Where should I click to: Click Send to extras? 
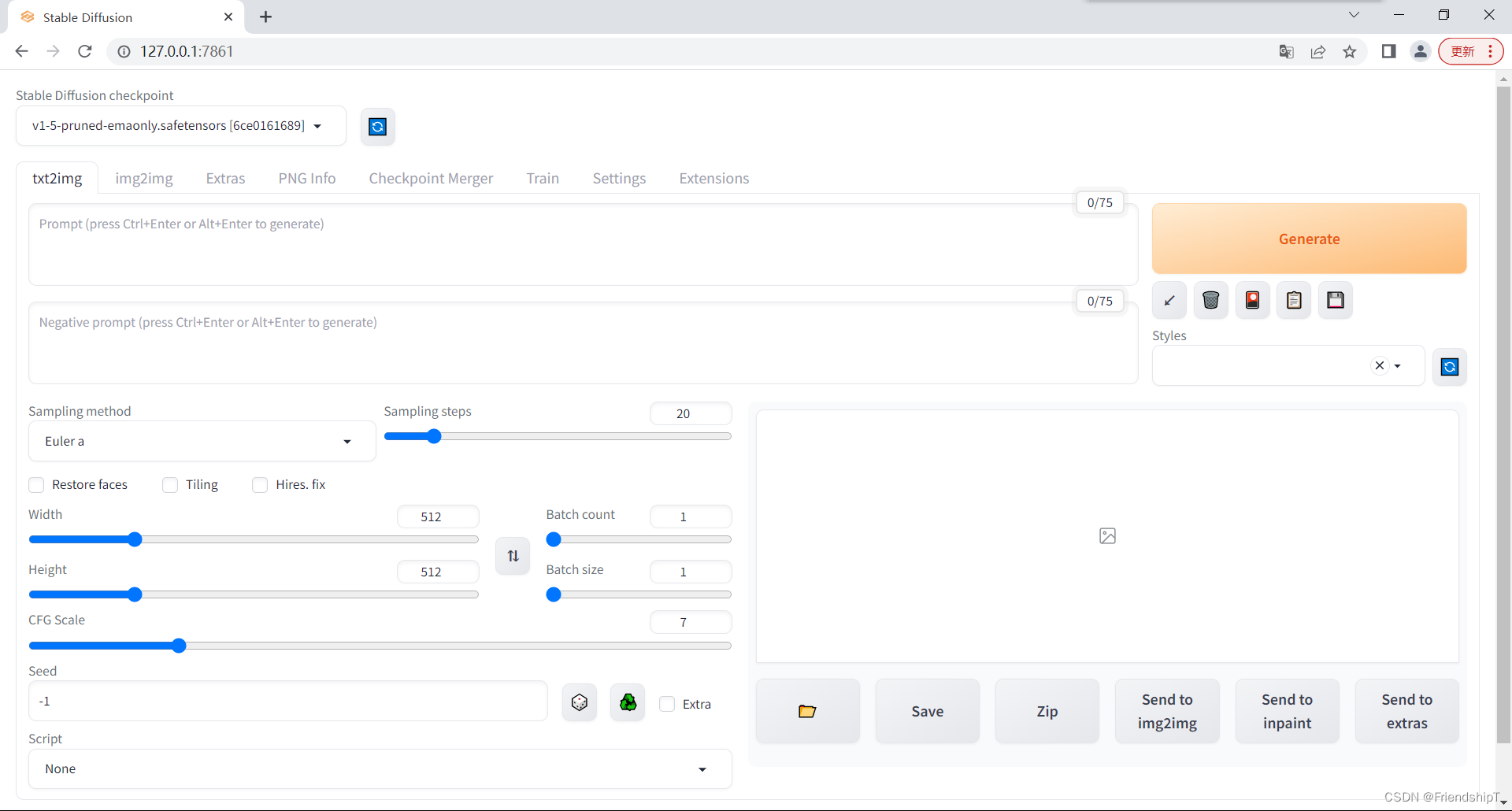click(x=1406, y=711)
